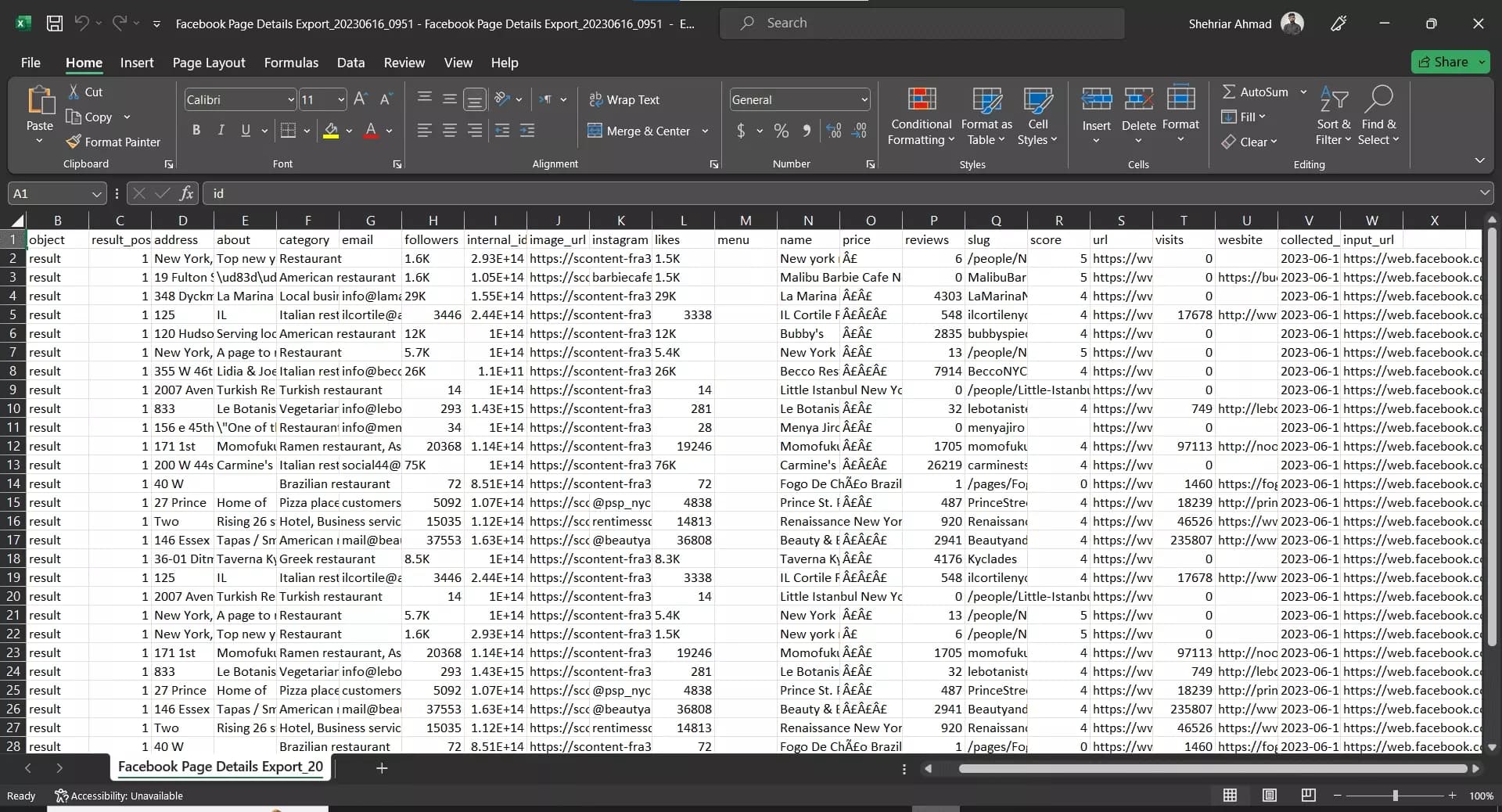
Task: Toggle Merge & Center
Action: point(639,131)
